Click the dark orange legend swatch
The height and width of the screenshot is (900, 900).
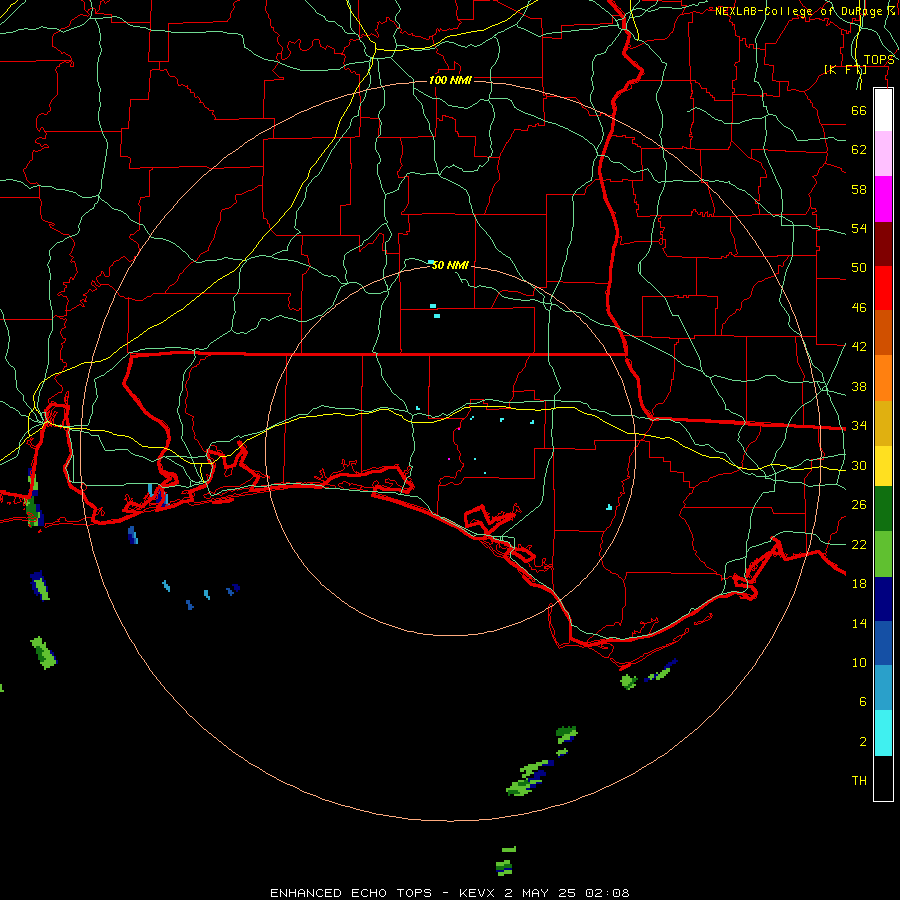883,333
